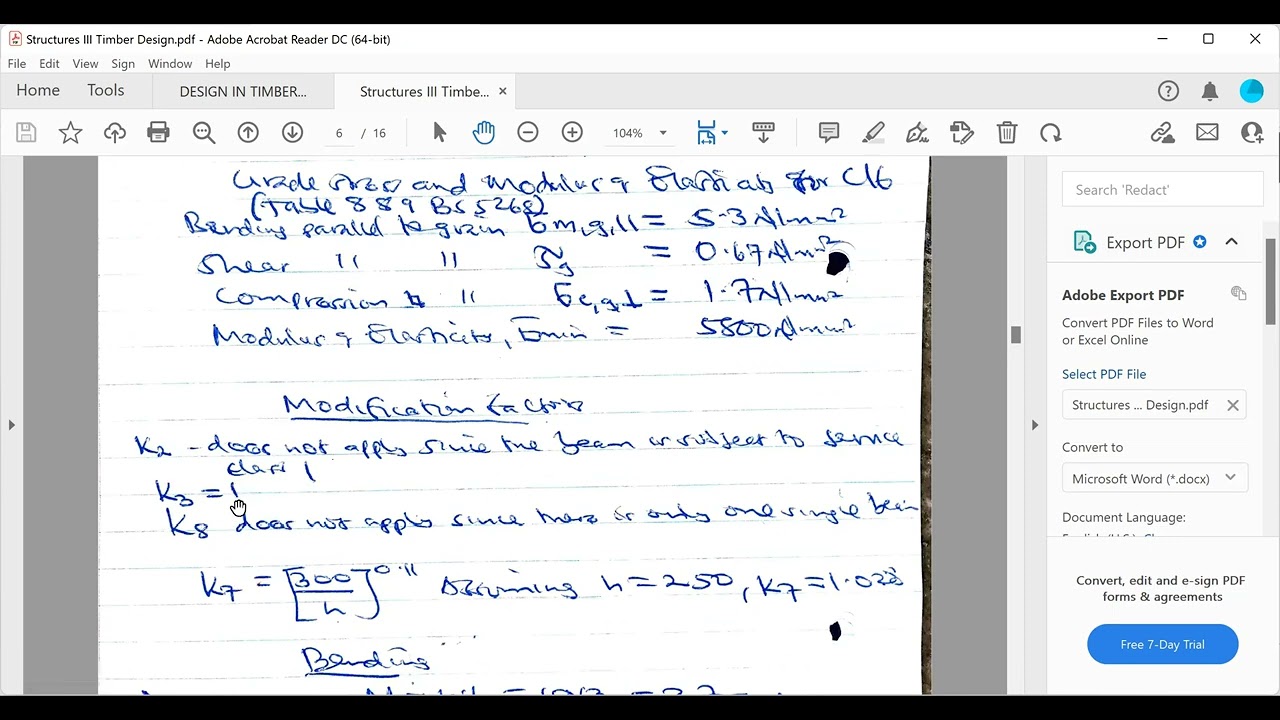
Task: Open the View menu
Action: pyautogui.click(x=85, y=63)
